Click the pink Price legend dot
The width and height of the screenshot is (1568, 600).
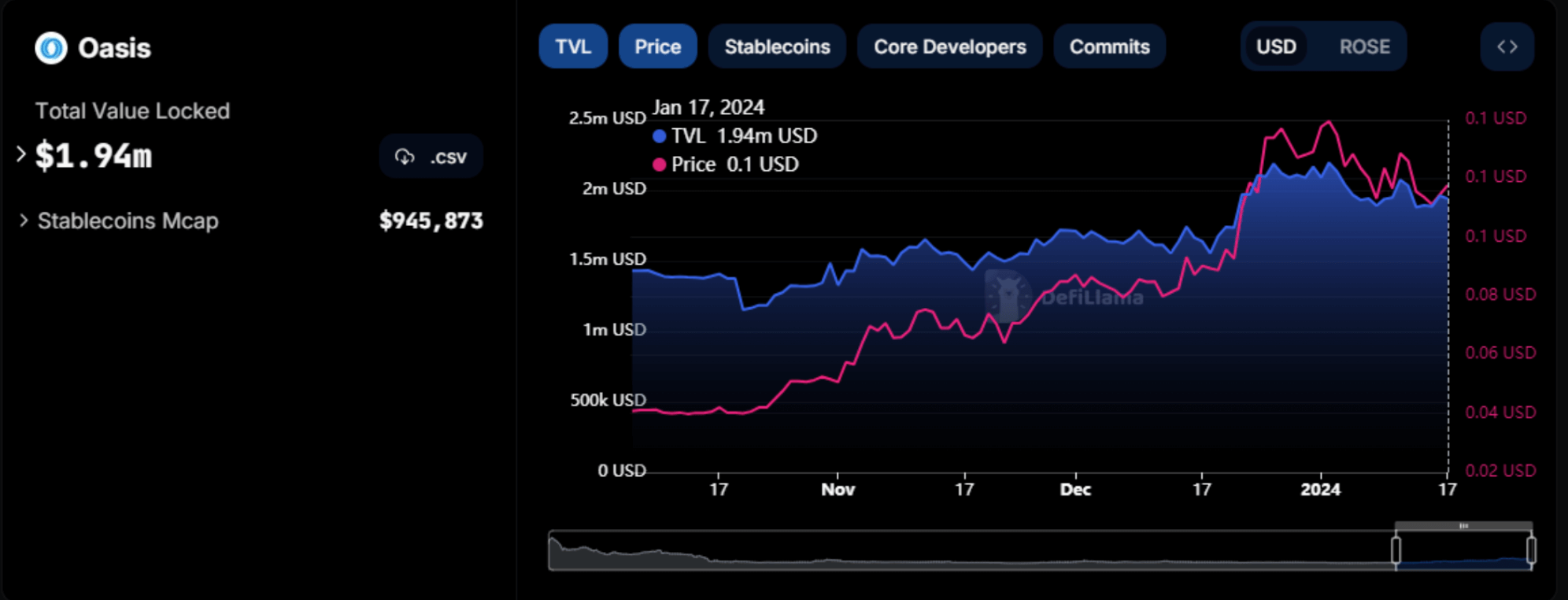coord(660,165)
